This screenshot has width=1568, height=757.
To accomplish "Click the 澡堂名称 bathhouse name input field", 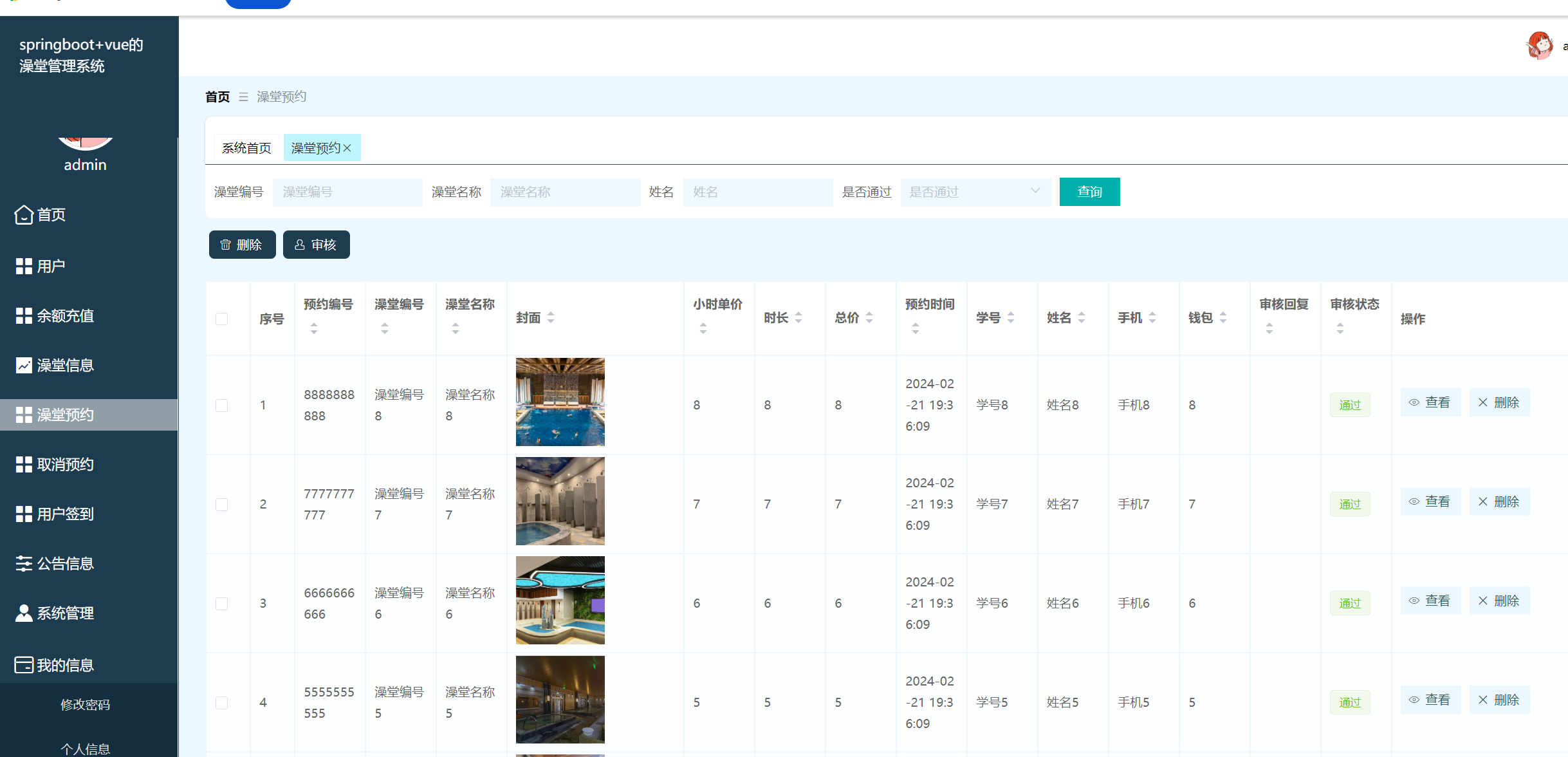I will [564, 192].
